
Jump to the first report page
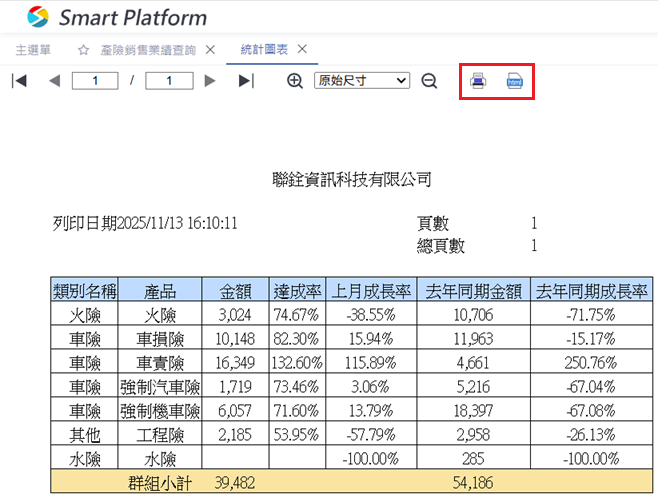coord(19,81)
